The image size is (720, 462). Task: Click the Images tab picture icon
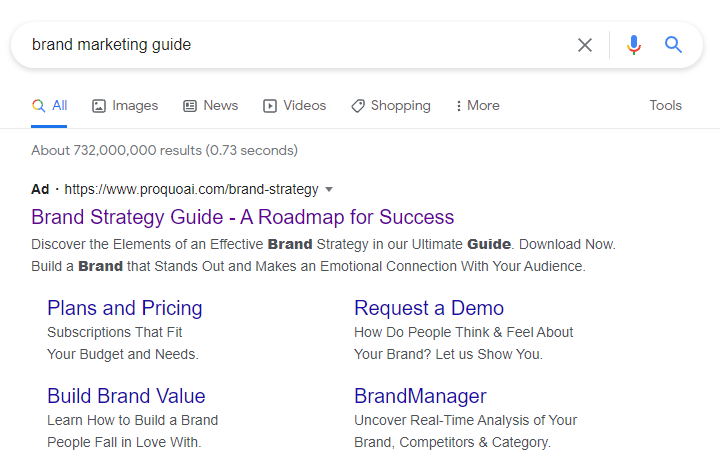(x=99, y=106)
